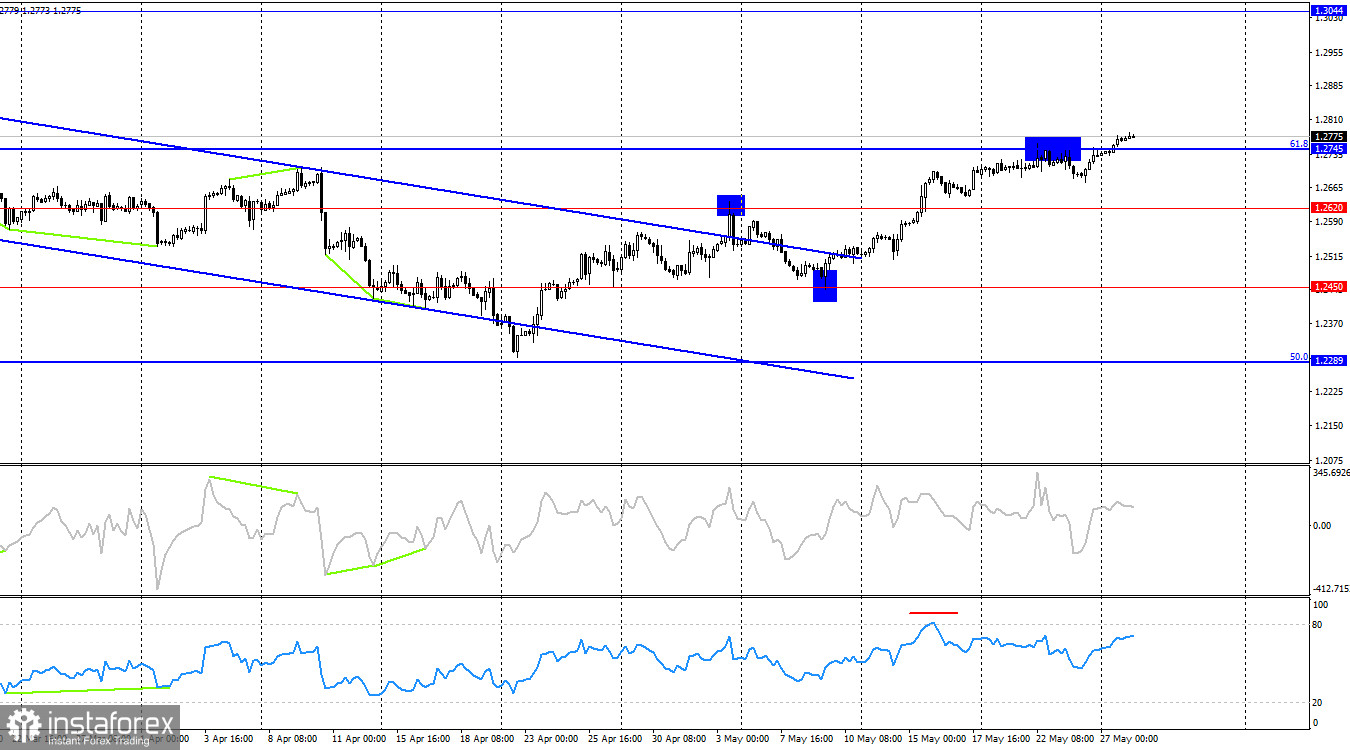Click the 1.2515 price axis value
This screenshot has width=1350, height=750.
point(1328,256)
